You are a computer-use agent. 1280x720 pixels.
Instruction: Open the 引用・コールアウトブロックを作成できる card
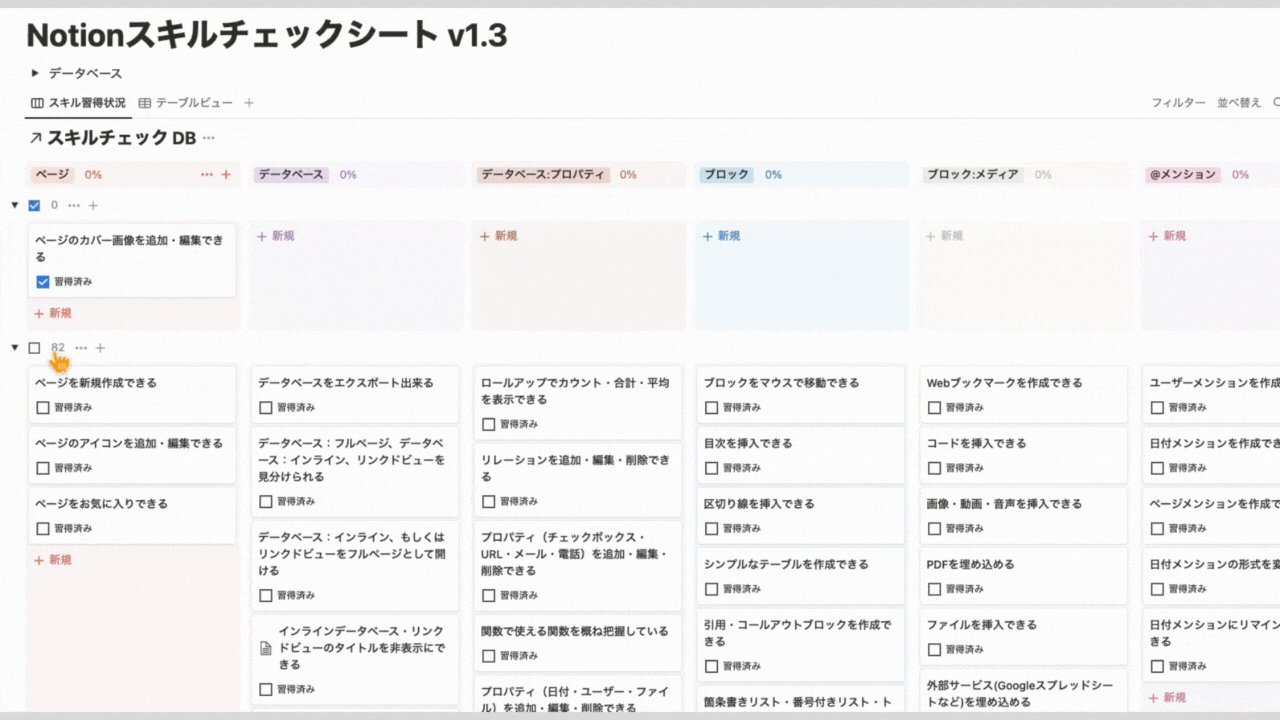(x=801, y=644)
